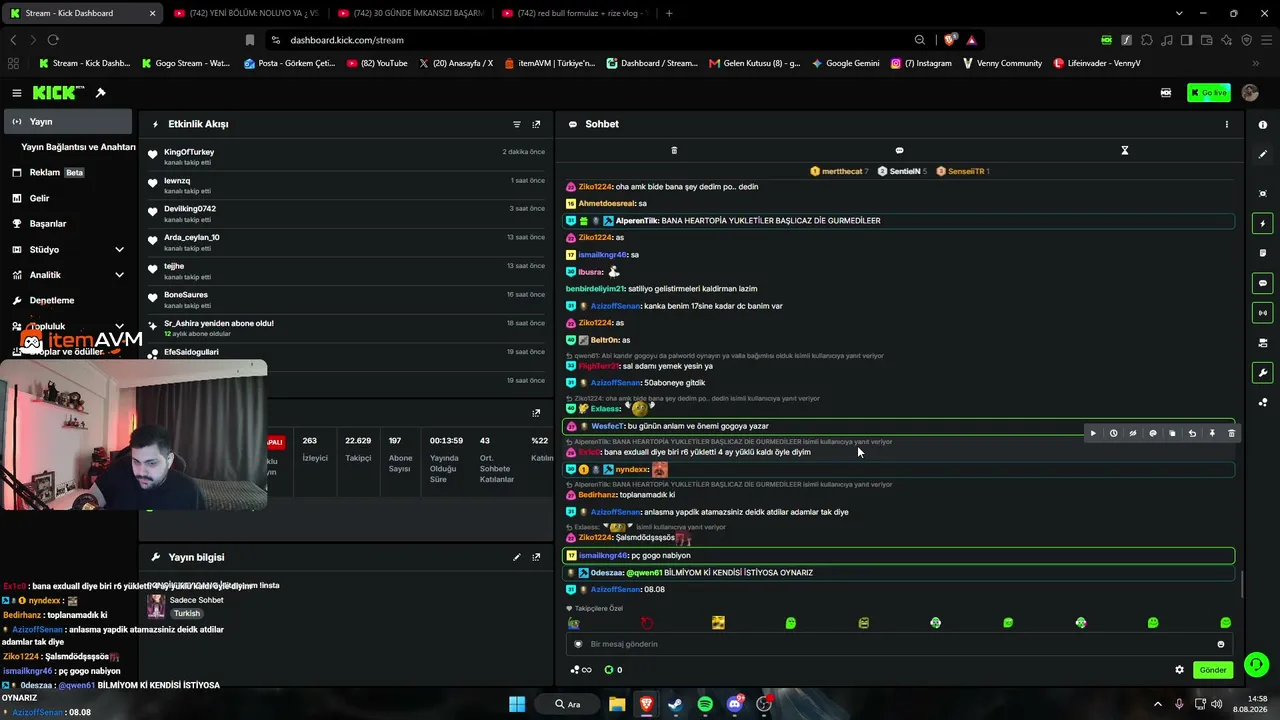Pop out the Yayın bilgisi panel
Screen dimensions: 1280x720
pyautogui.click(x=536, y=557)
